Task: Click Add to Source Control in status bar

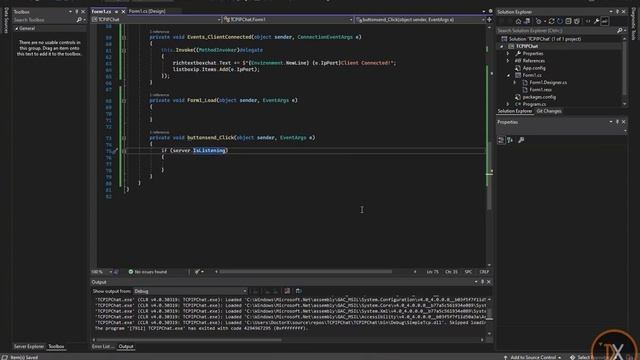Action: (533, 357)
